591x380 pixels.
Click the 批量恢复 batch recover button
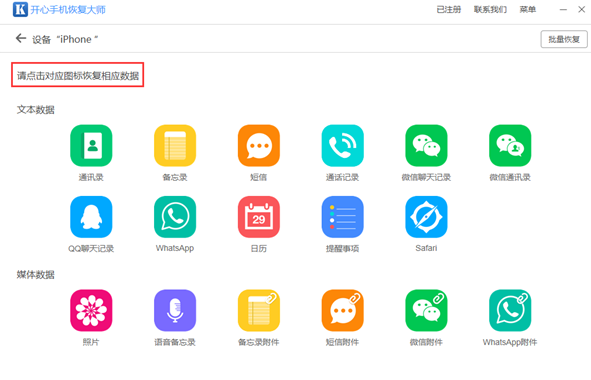pyautogui.click(x=564, y=39)
